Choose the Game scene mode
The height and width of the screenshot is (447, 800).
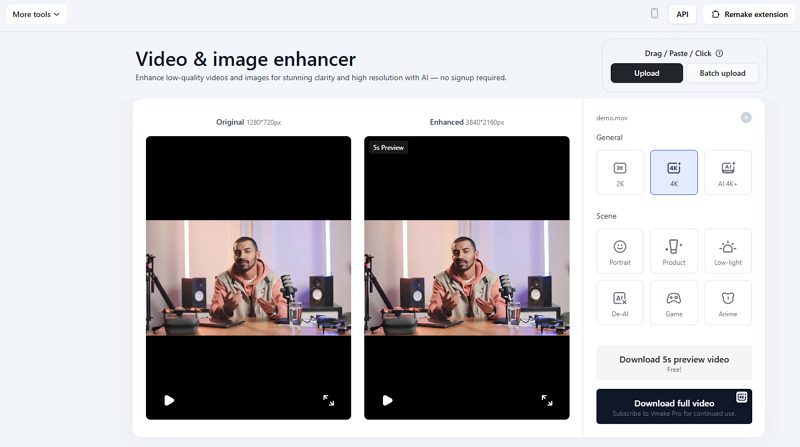(x=673, y=303)
